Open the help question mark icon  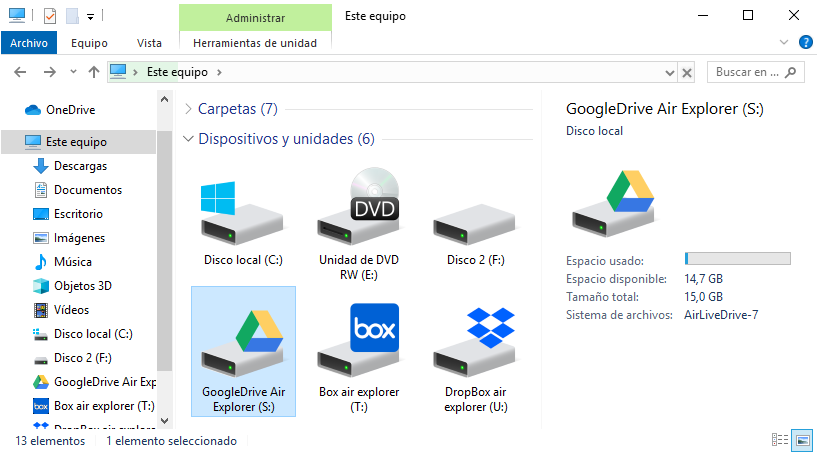coord(805,43)
